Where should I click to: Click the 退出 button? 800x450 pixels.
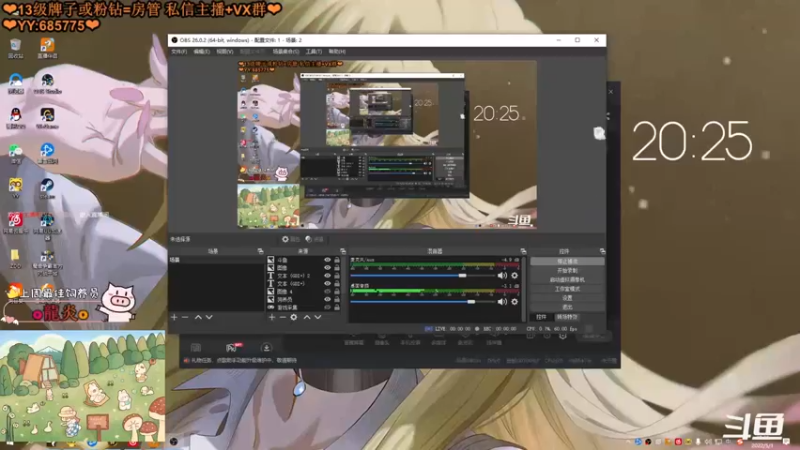click(567, 307)
